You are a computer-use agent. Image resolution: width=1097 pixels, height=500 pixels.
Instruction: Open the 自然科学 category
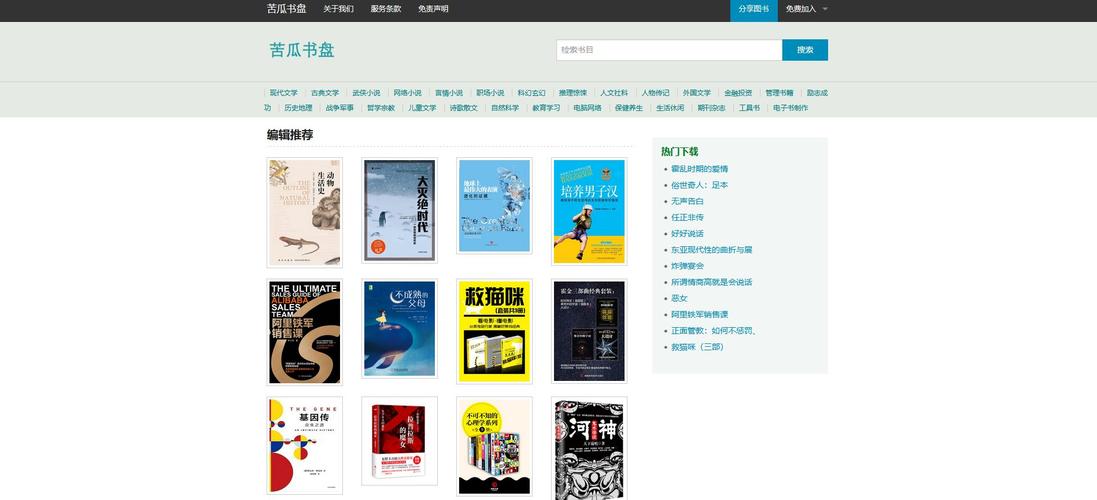click(504, 108)
